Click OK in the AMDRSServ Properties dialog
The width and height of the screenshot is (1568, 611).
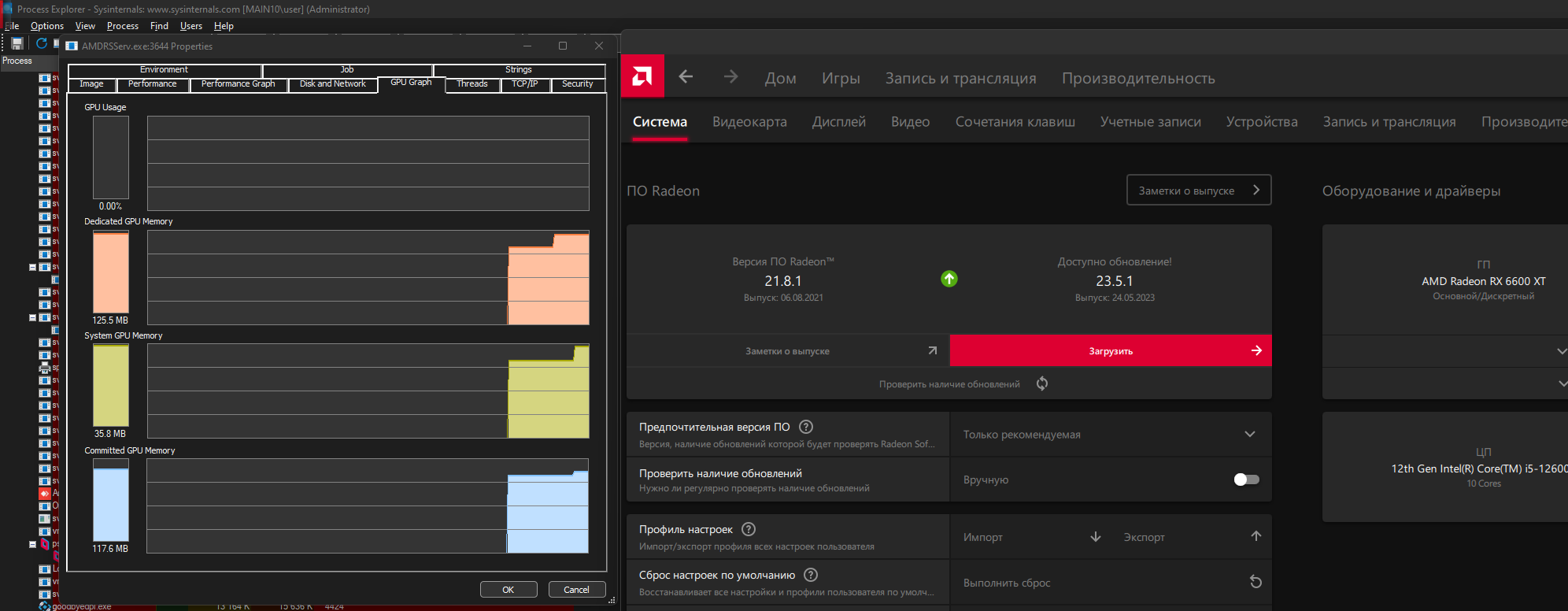point(508,589)
